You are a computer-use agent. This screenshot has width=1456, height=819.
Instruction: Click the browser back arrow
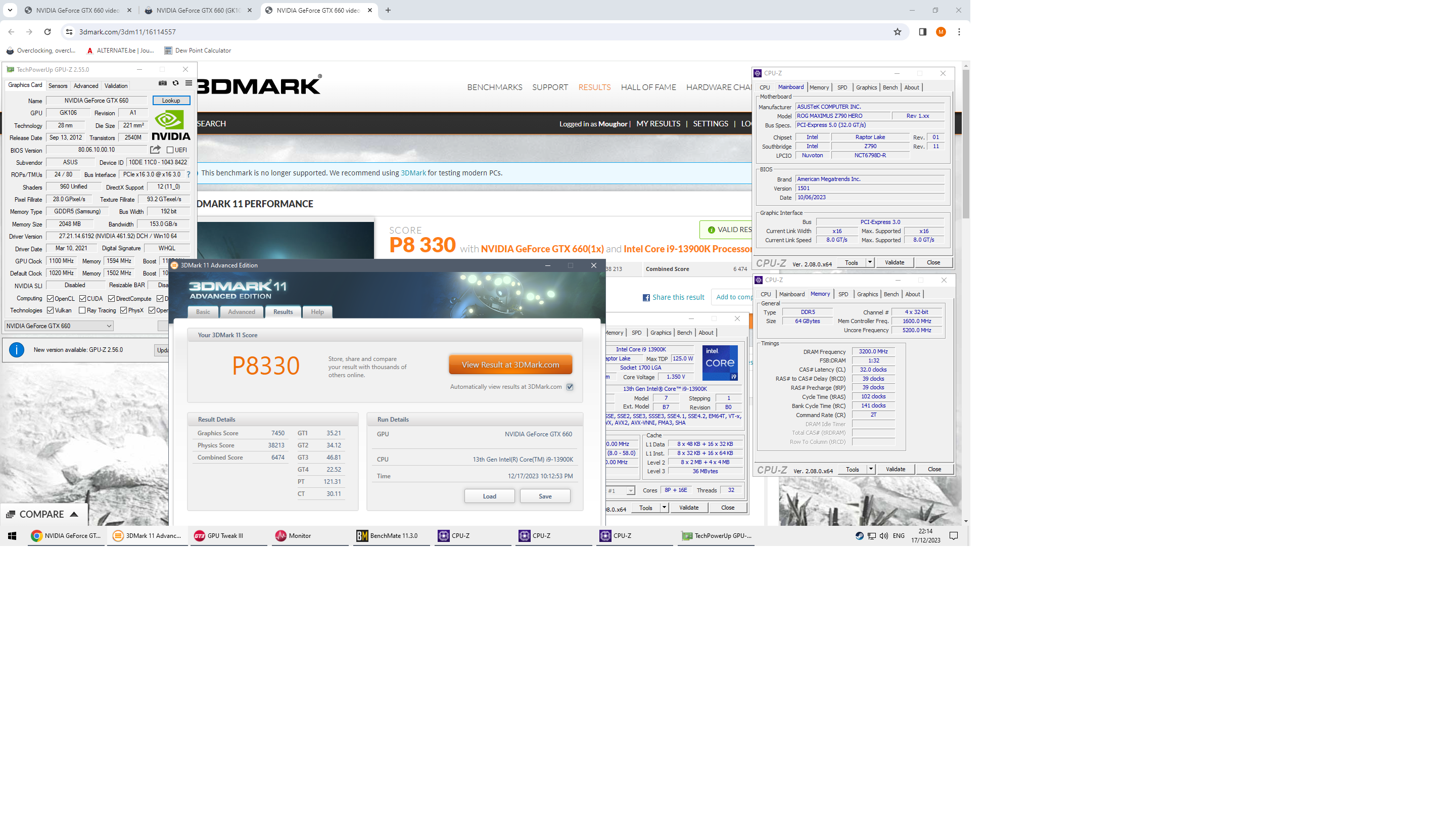(11, 32)
